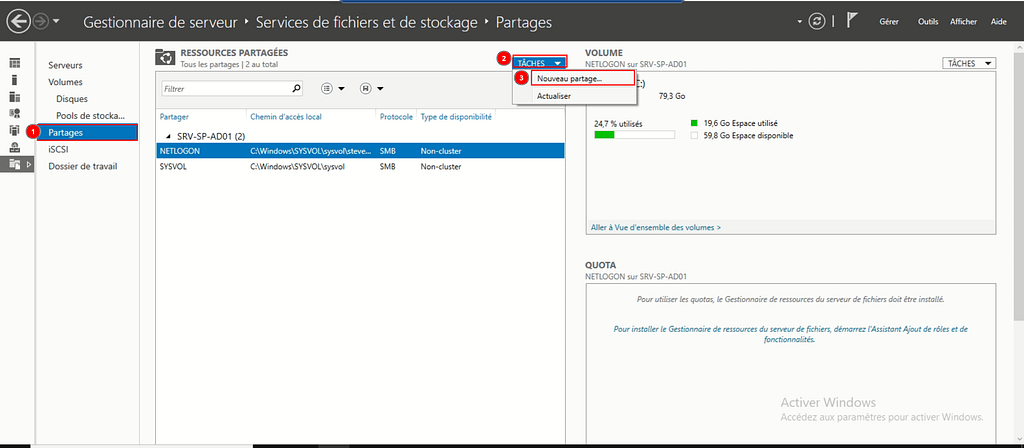Viewport: 1024px width, 448px height.
Task: Open the Outils menu
Action: coord(928,21)
